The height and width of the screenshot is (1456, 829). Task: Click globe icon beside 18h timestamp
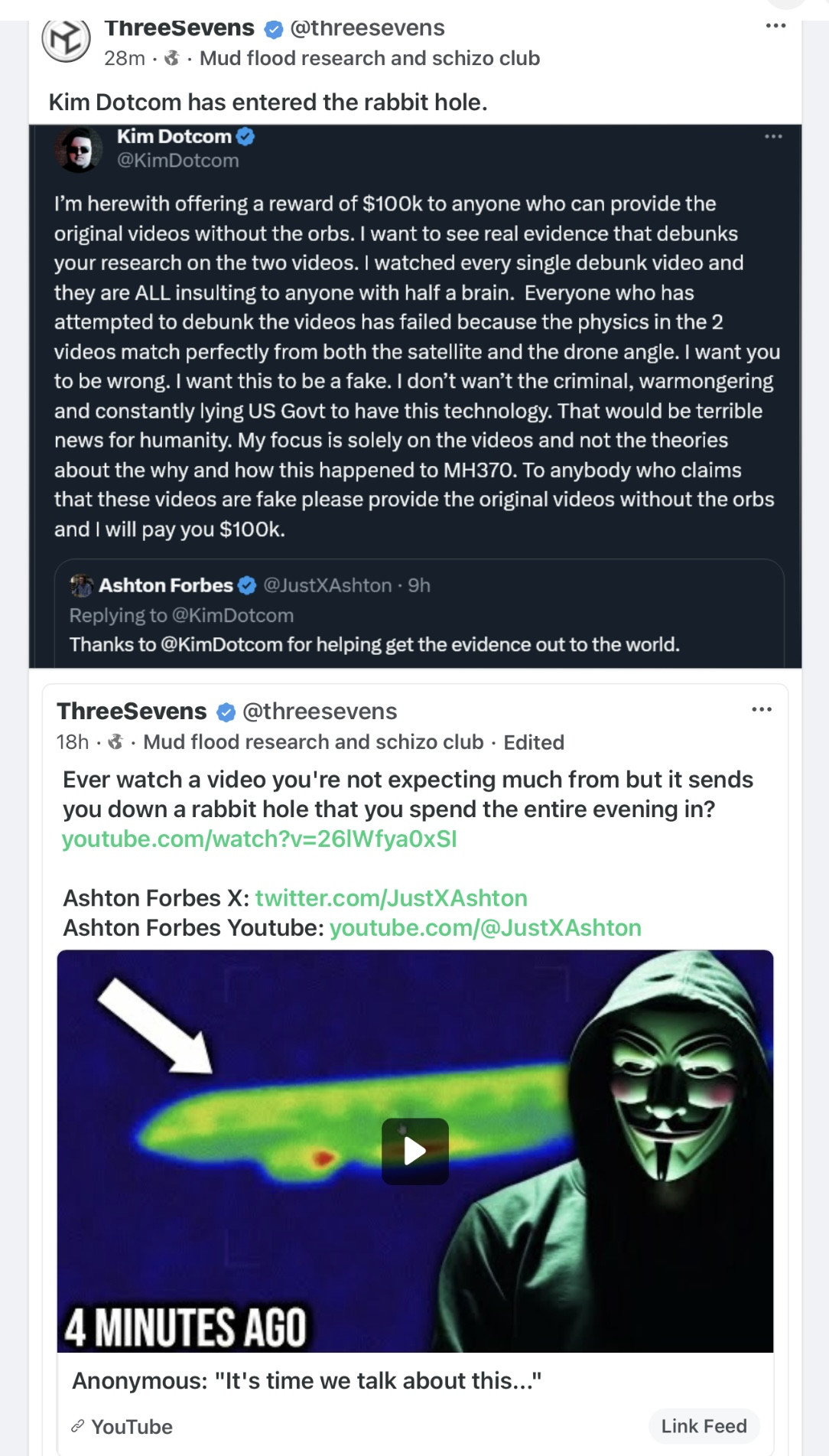point(115,741)
